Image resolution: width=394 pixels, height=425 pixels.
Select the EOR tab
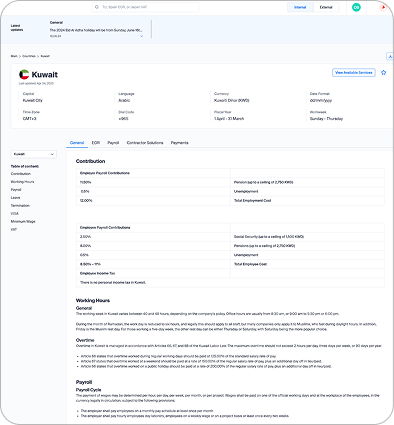[96, 143]
